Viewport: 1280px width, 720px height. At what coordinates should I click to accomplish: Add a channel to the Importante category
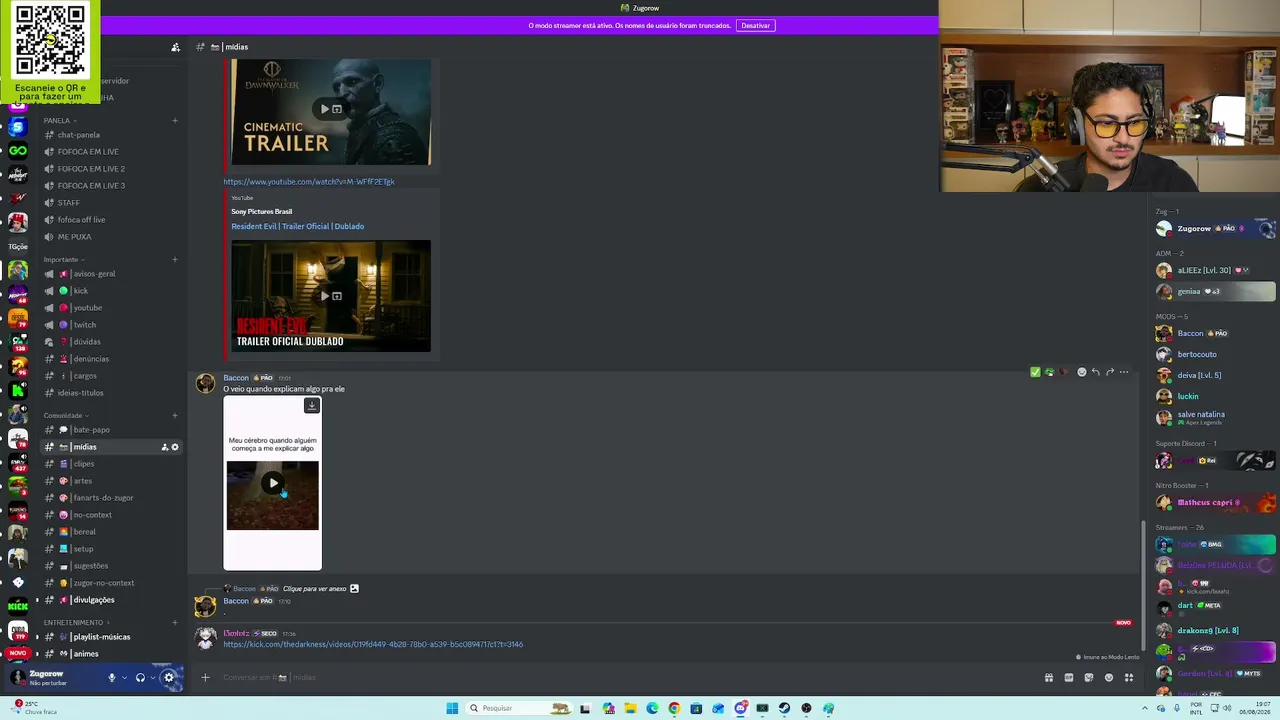coord(175,260)
